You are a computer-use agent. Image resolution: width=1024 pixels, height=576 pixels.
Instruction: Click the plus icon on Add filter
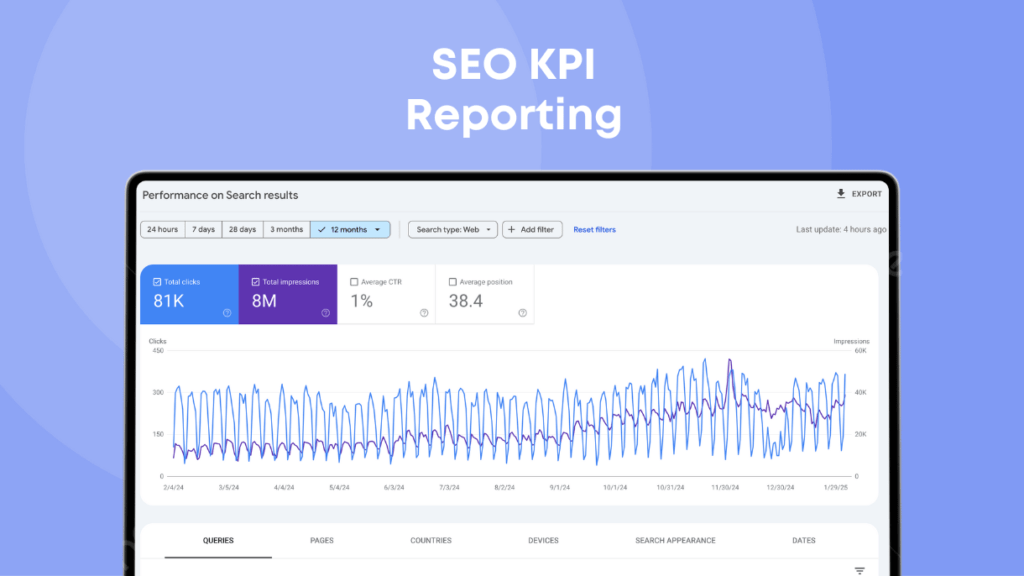coord(513,229)
